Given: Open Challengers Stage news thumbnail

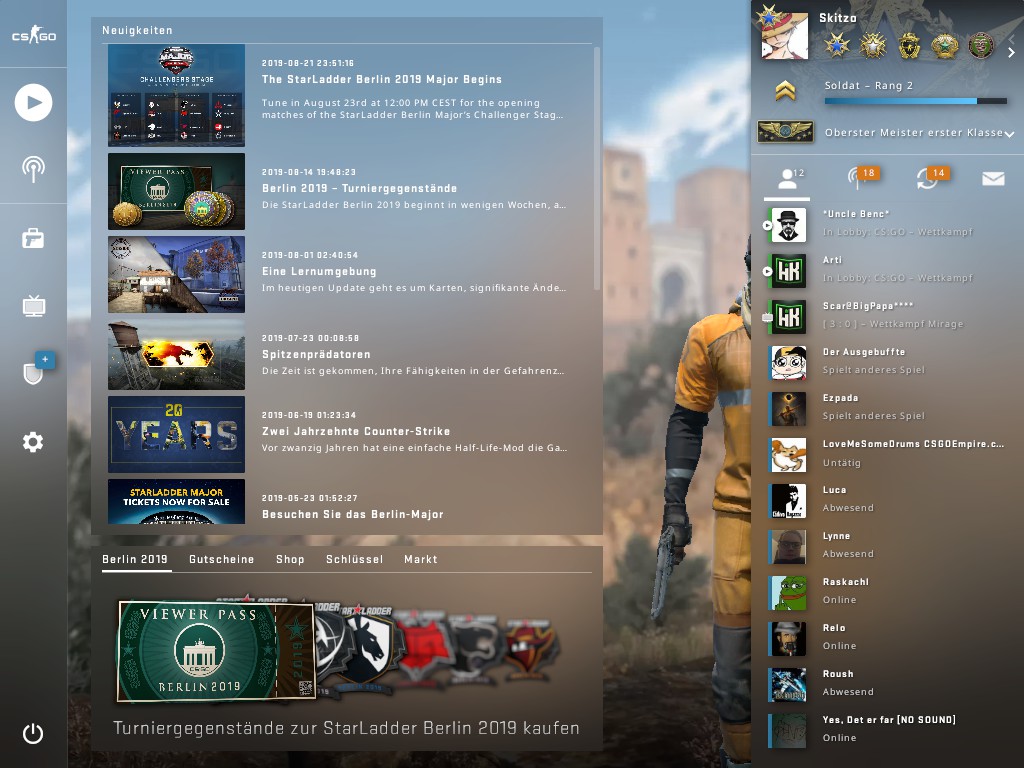Looking at the screenshot, I should click(x=176, y=95).
